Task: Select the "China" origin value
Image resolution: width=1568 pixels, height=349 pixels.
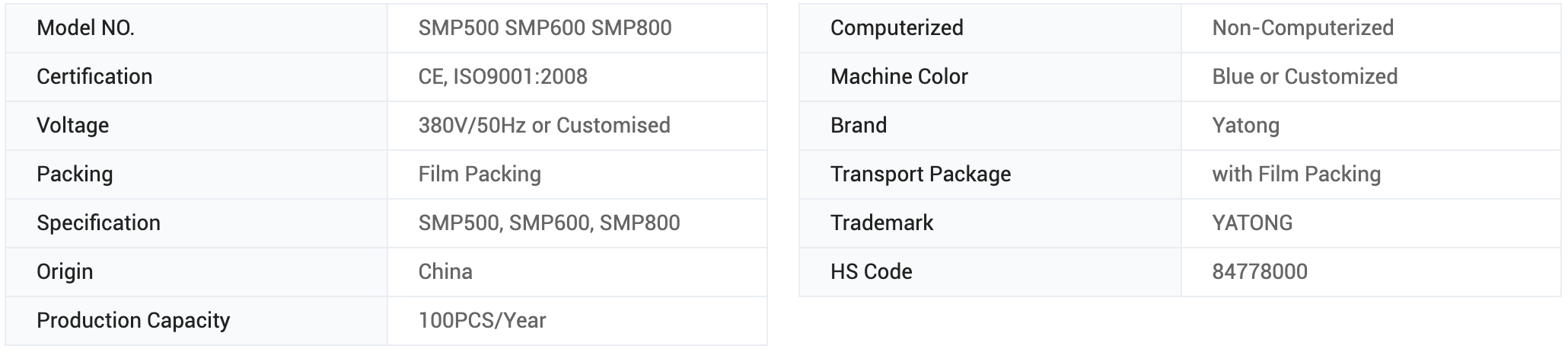Action: 445,272
